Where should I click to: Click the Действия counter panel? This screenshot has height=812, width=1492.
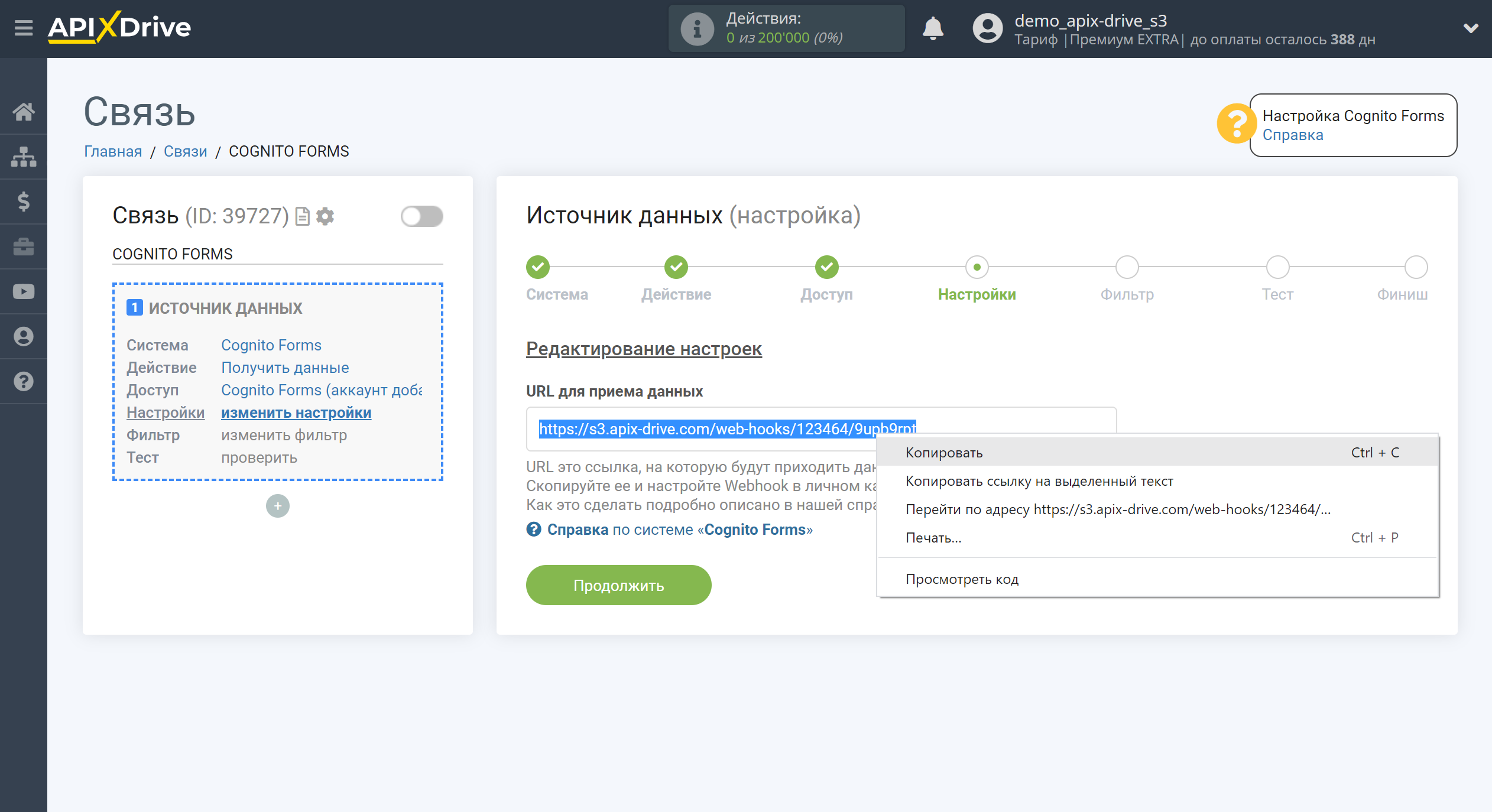pos(786,28)
